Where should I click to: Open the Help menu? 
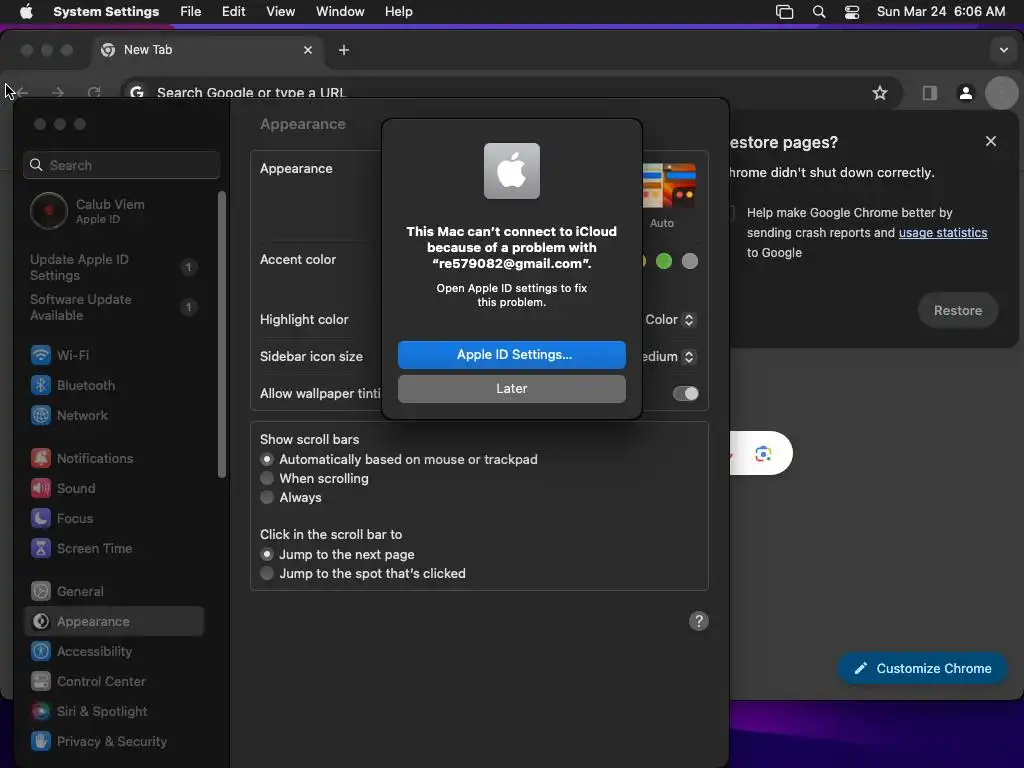click(x=398, y=12)
